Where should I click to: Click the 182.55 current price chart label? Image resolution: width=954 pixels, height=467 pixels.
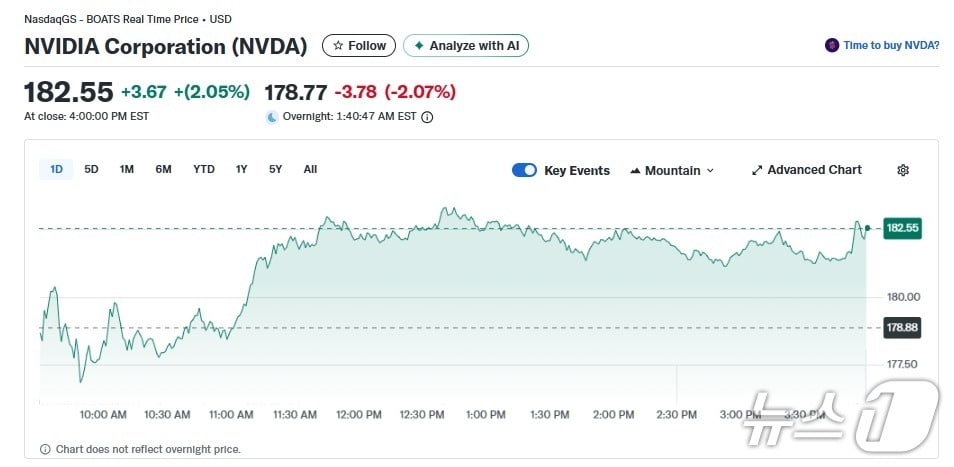point(901,228)
